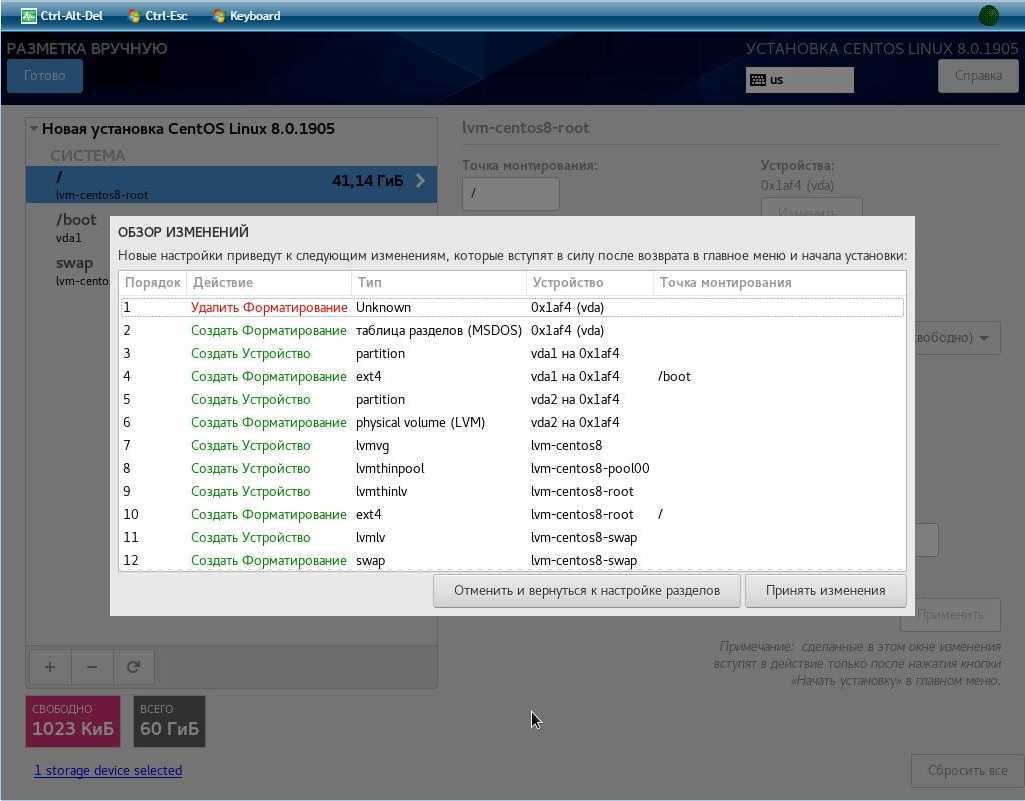This screenshot has height=801, width=1025.
Task: Open the on-screen Keyboard
Action: pyautogui.click(x=246, y=16)
